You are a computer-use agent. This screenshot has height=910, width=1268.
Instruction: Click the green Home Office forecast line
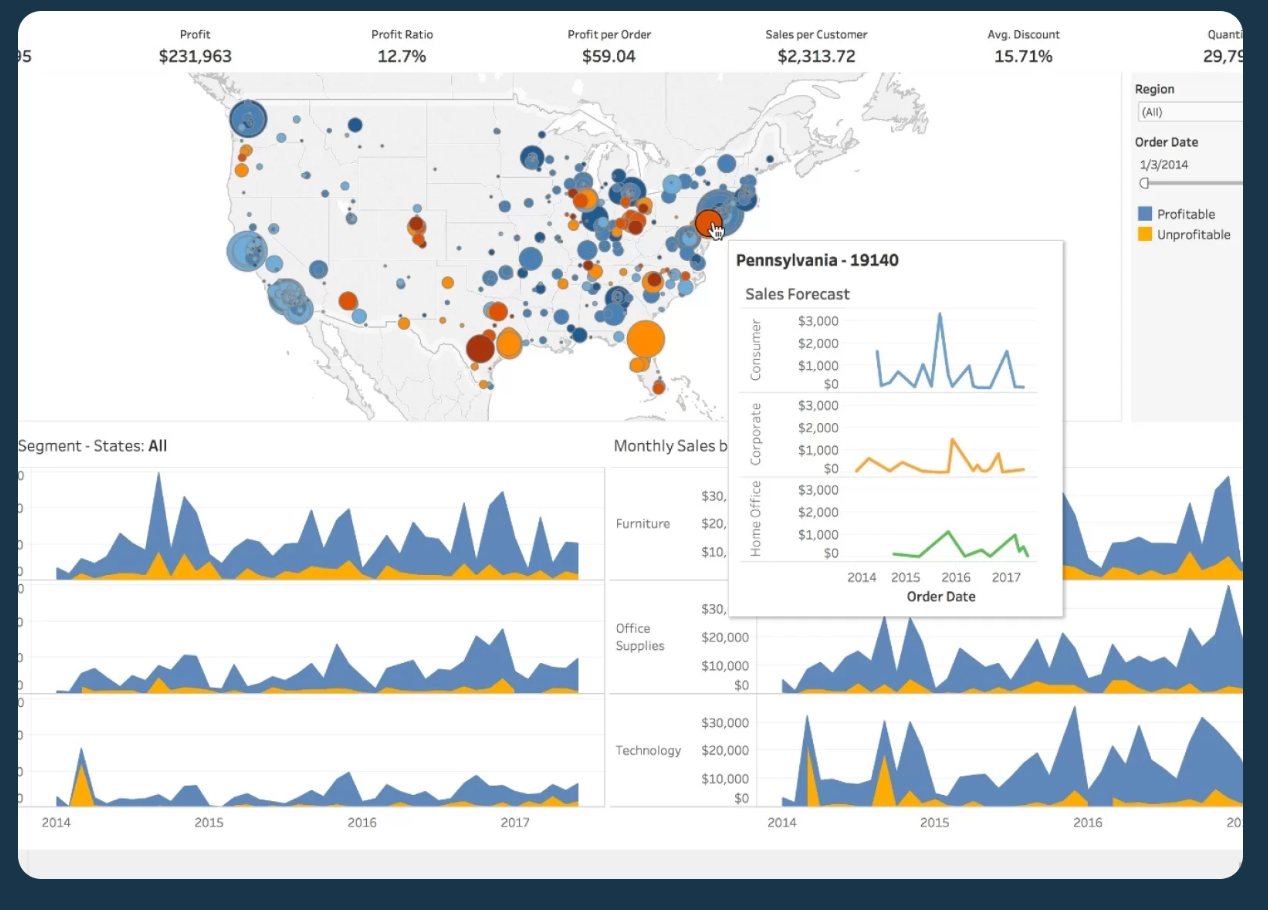(947, 537)
